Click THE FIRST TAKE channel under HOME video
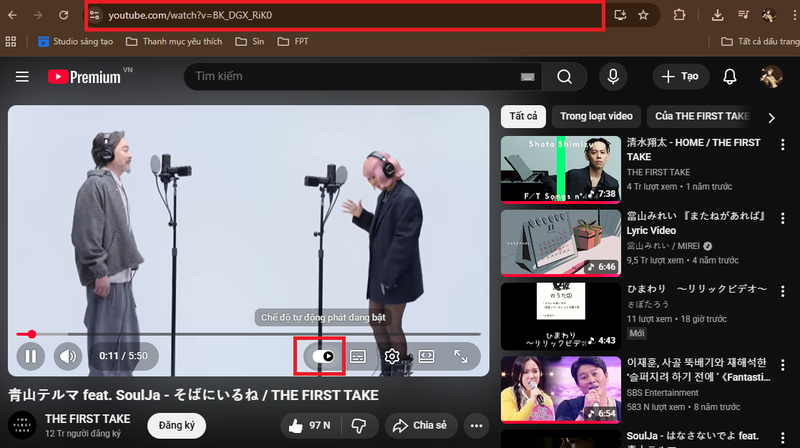 coord(658,172)
